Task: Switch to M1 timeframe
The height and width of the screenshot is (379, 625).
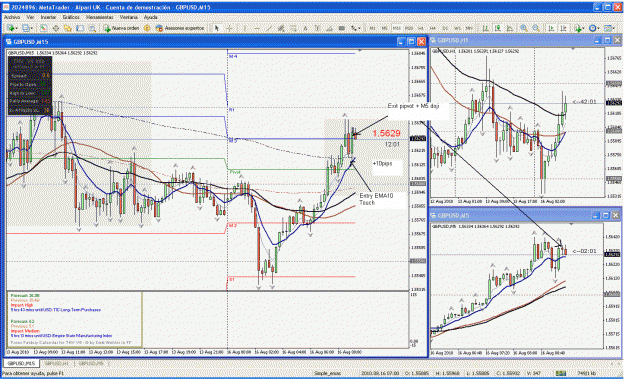Action: tap(372, 28)
